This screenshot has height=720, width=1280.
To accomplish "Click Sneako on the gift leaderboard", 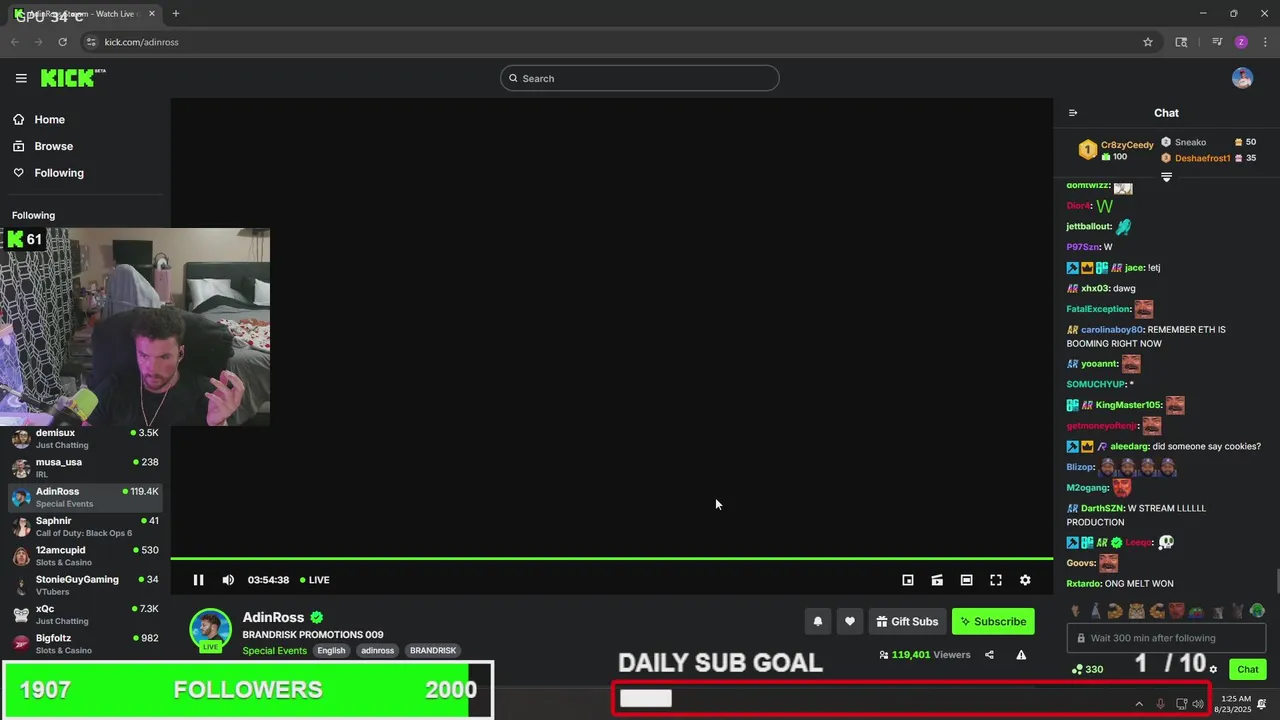I will [1190, 142].
